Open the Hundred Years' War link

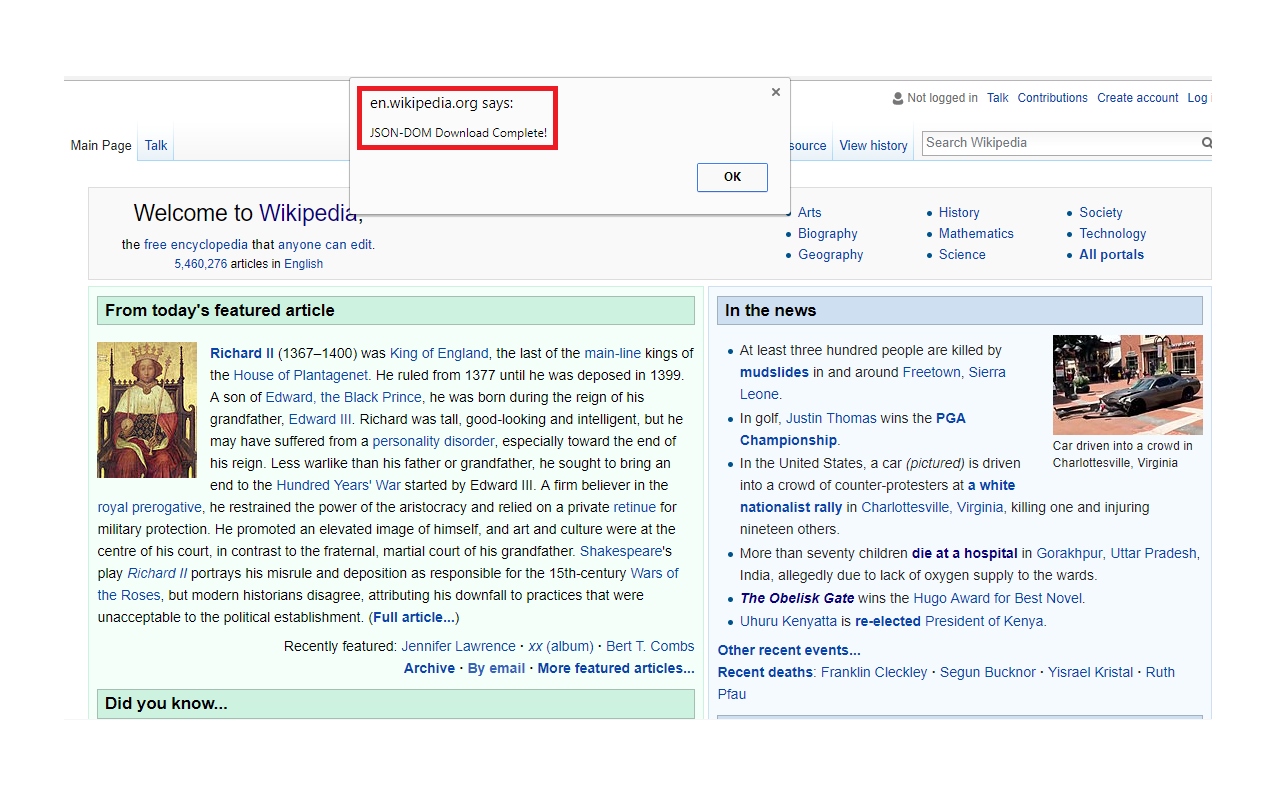pyautogui.click(x=339, y=485)
